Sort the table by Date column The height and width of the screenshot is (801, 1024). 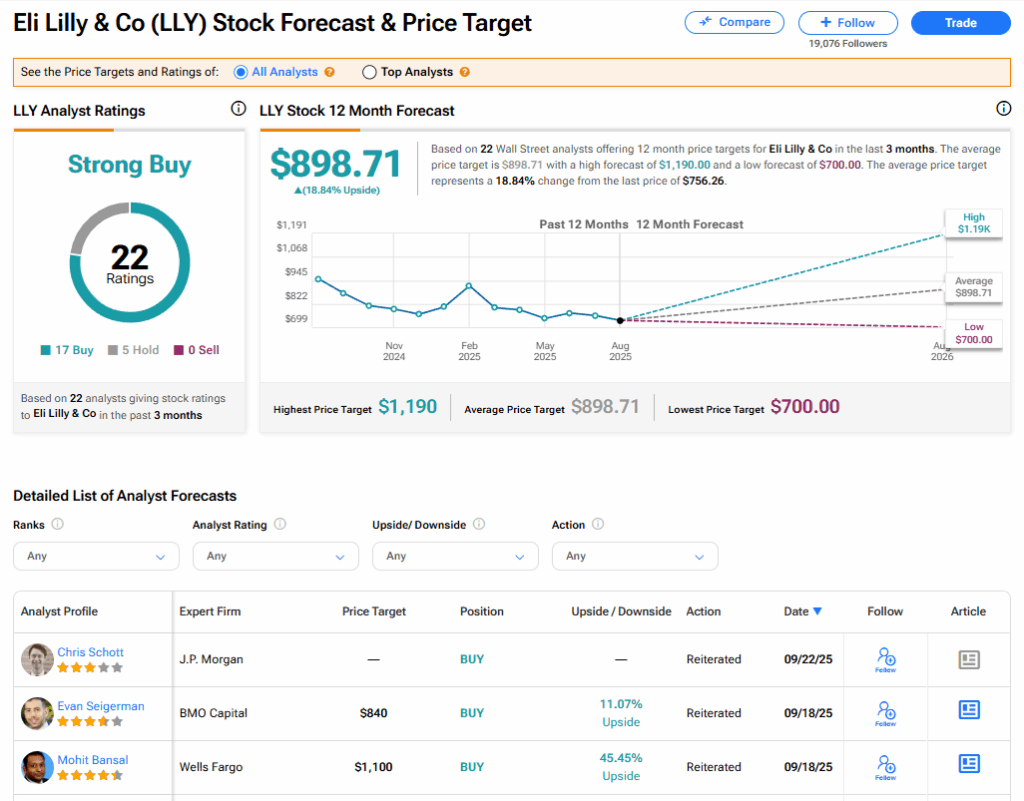(x=803, y=611)
